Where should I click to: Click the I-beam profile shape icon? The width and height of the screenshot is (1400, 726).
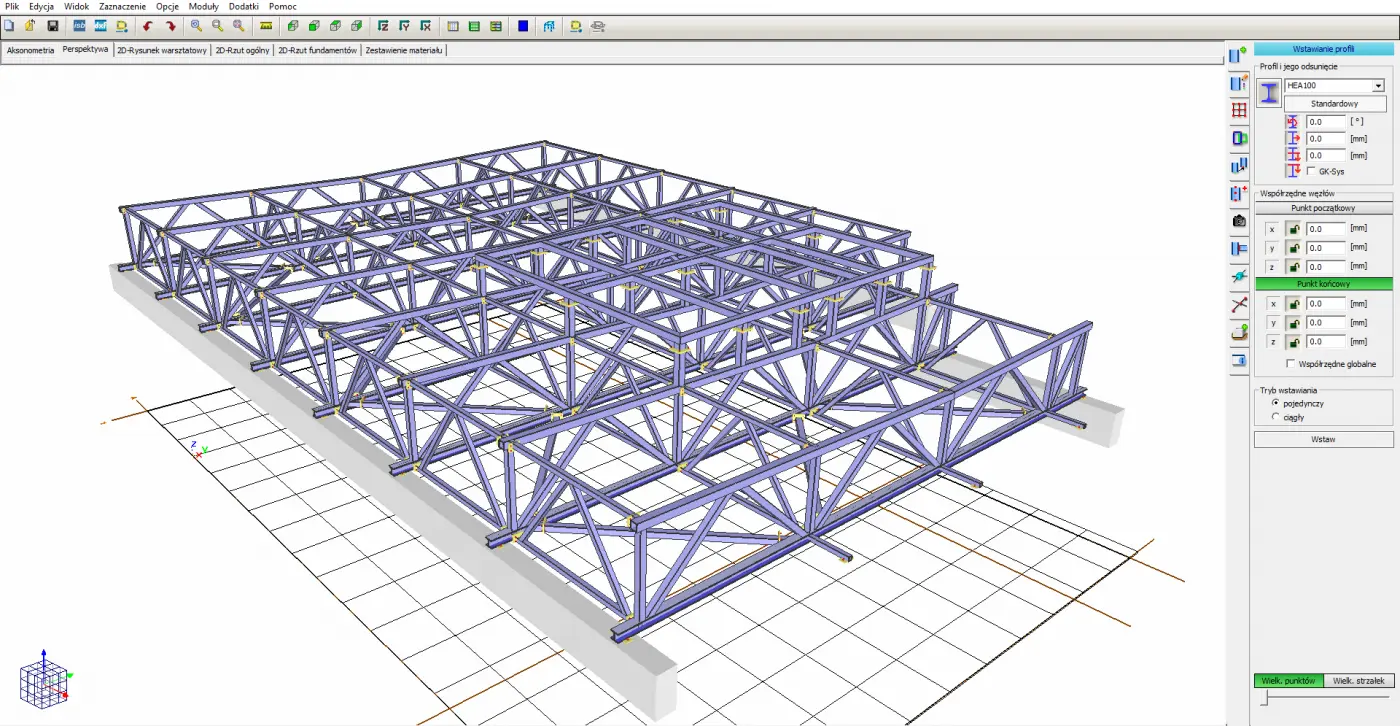pyautogui.click(x=1269, y=93)
